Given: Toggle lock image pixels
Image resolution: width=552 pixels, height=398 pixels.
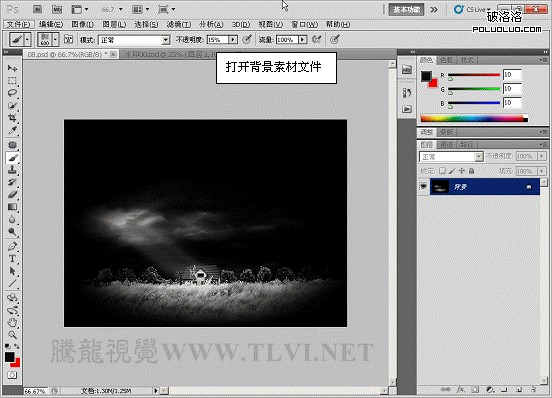Looking at the screenshot, I should click(452, 171).
